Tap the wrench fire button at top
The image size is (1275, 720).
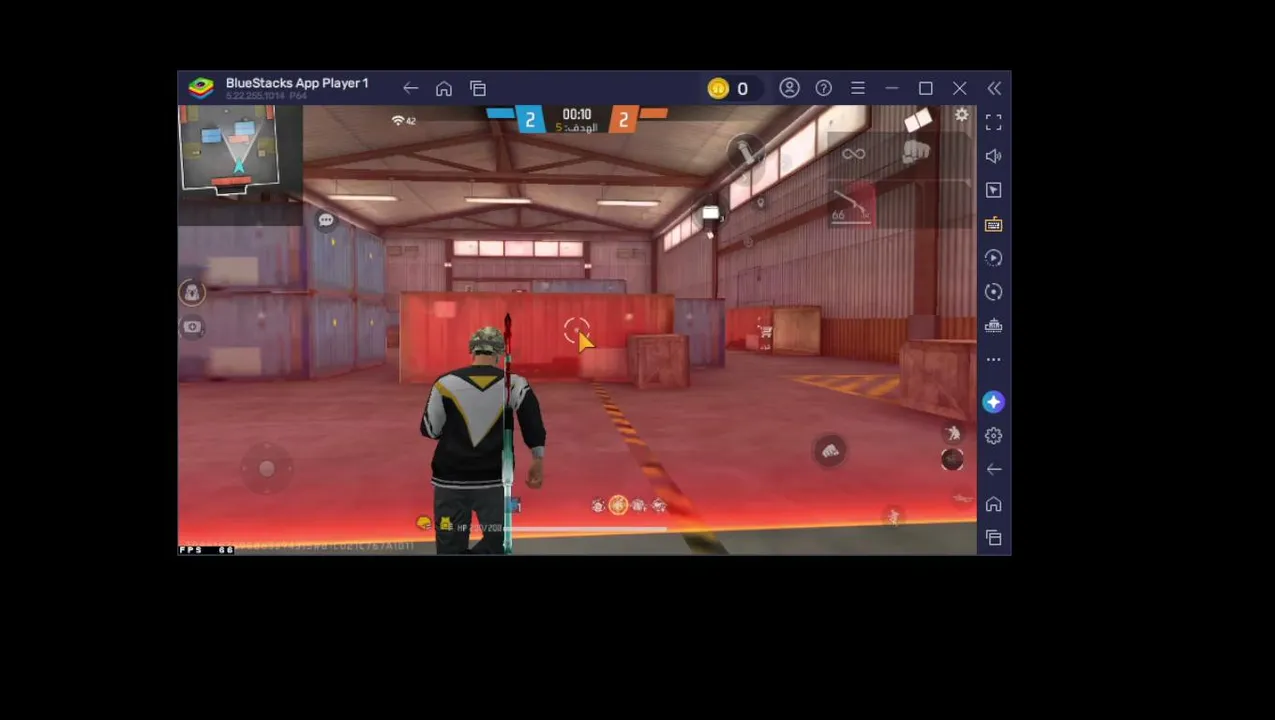746,152
